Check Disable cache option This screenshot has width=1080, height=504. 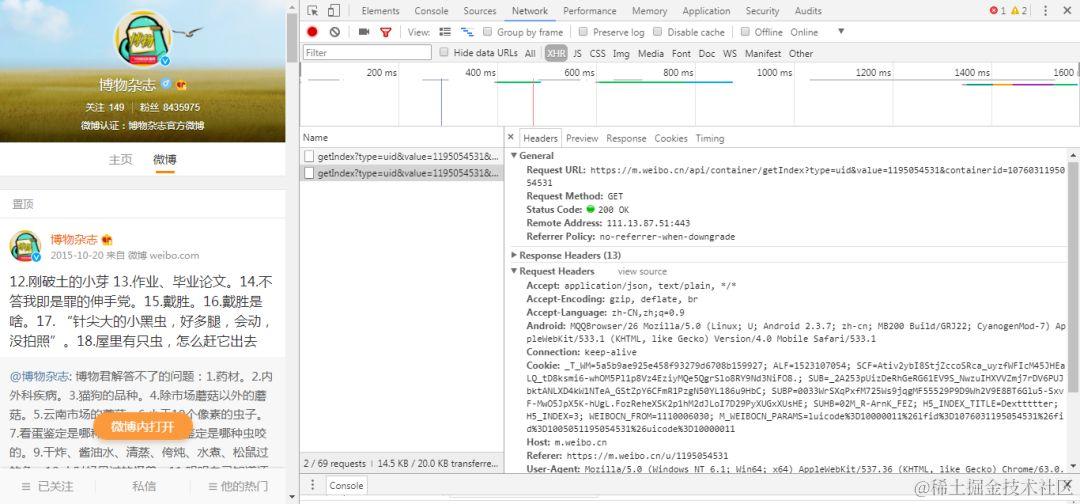point(658,32)
